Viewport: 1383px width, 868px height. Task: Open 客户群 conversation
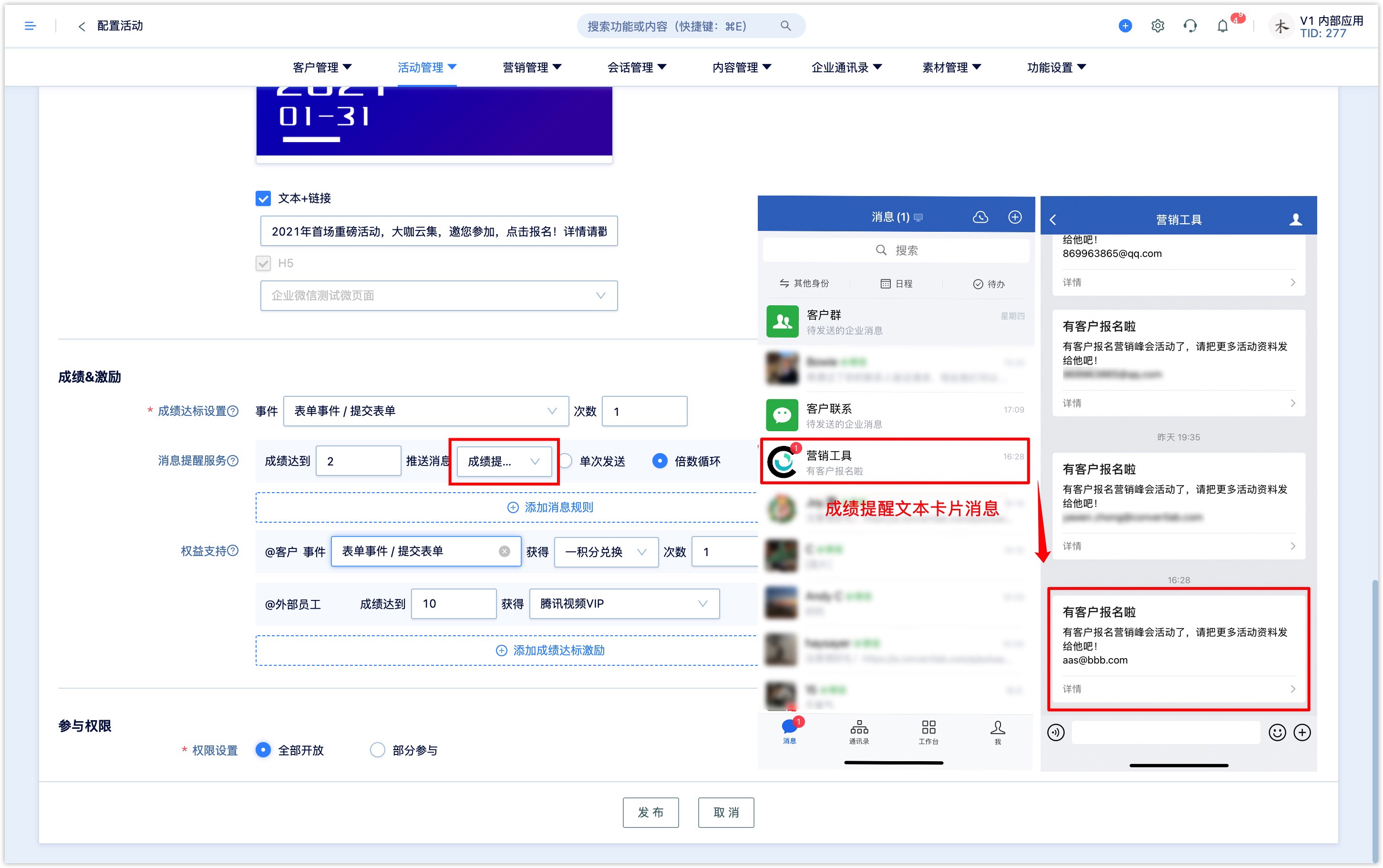click(895, 322)
